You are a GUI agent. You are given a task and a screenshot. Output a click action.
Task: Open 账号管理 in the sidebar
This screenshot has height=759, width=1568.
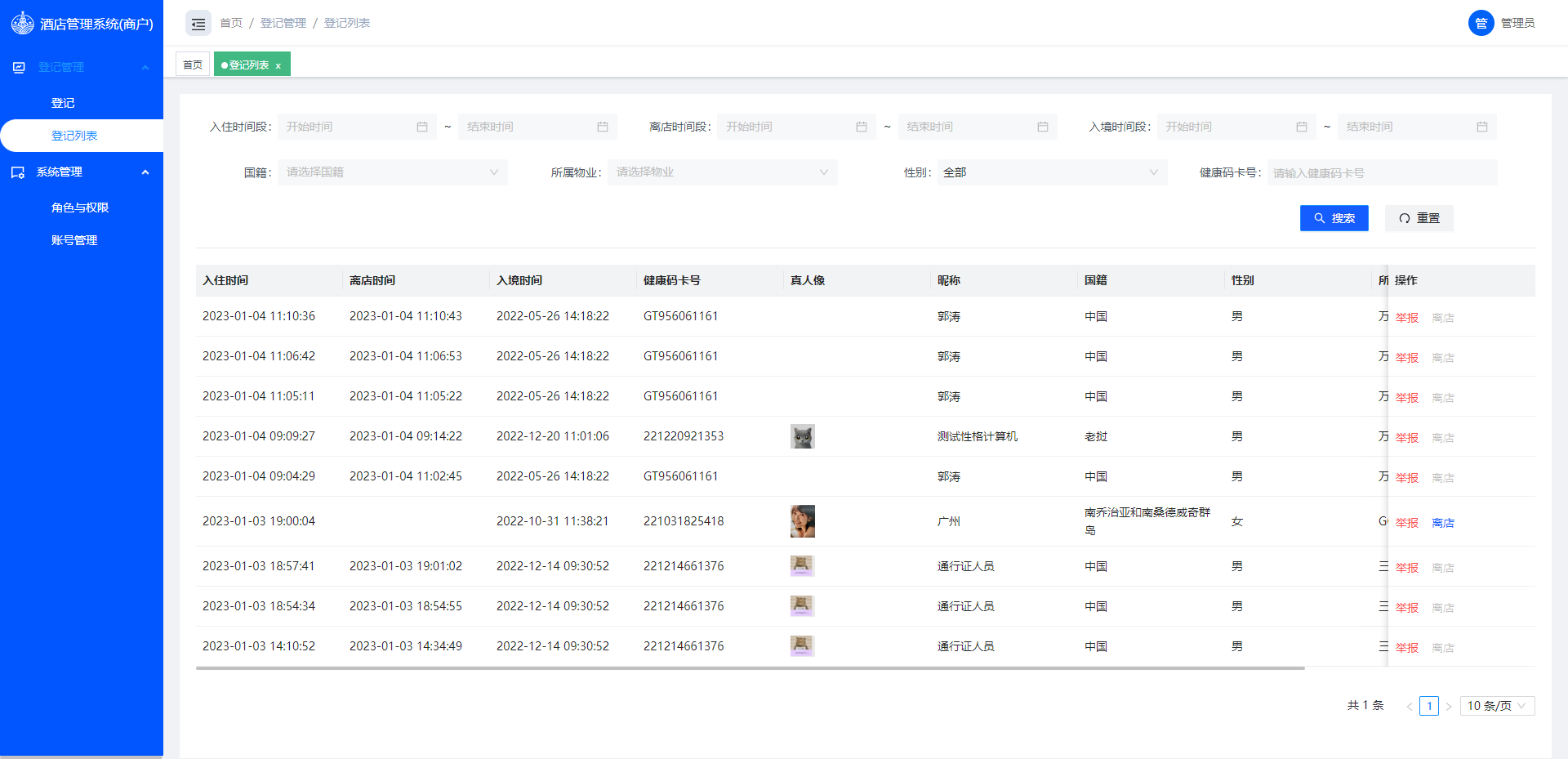(x=74, y=240)
